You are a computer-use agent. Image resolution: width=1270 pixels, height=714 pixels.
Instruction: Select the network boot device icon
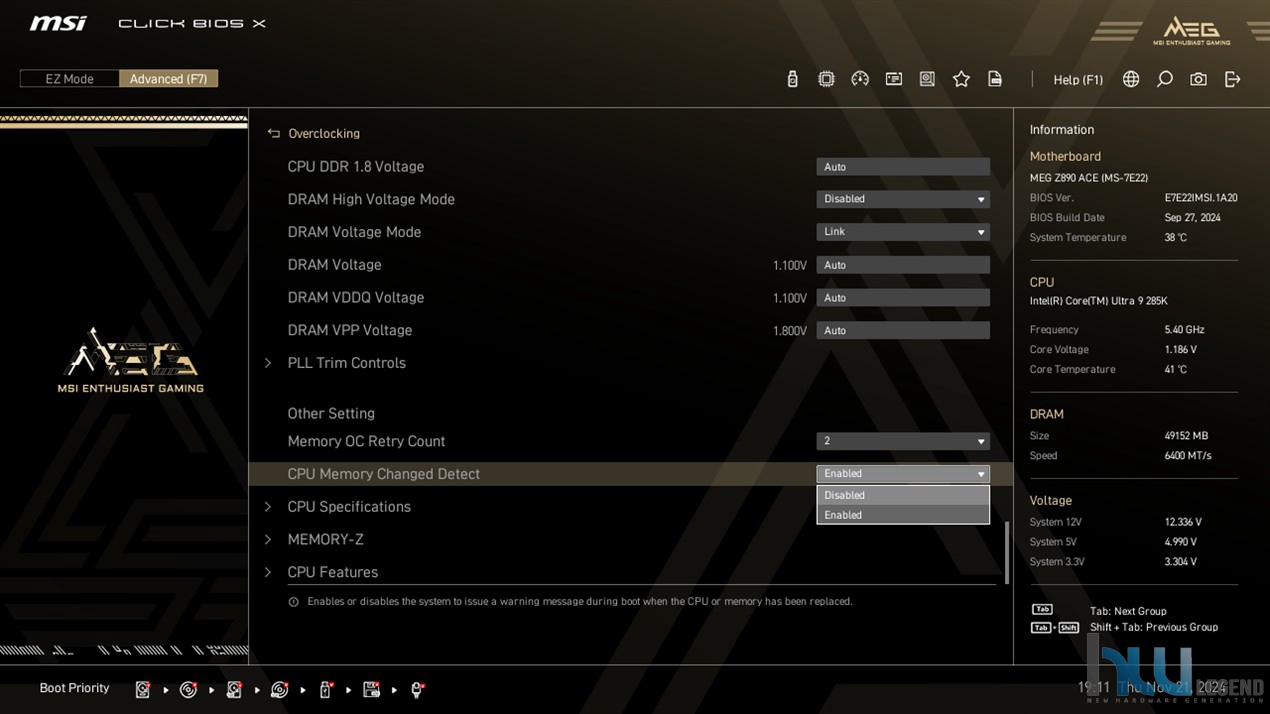click(x=417, y=689)
